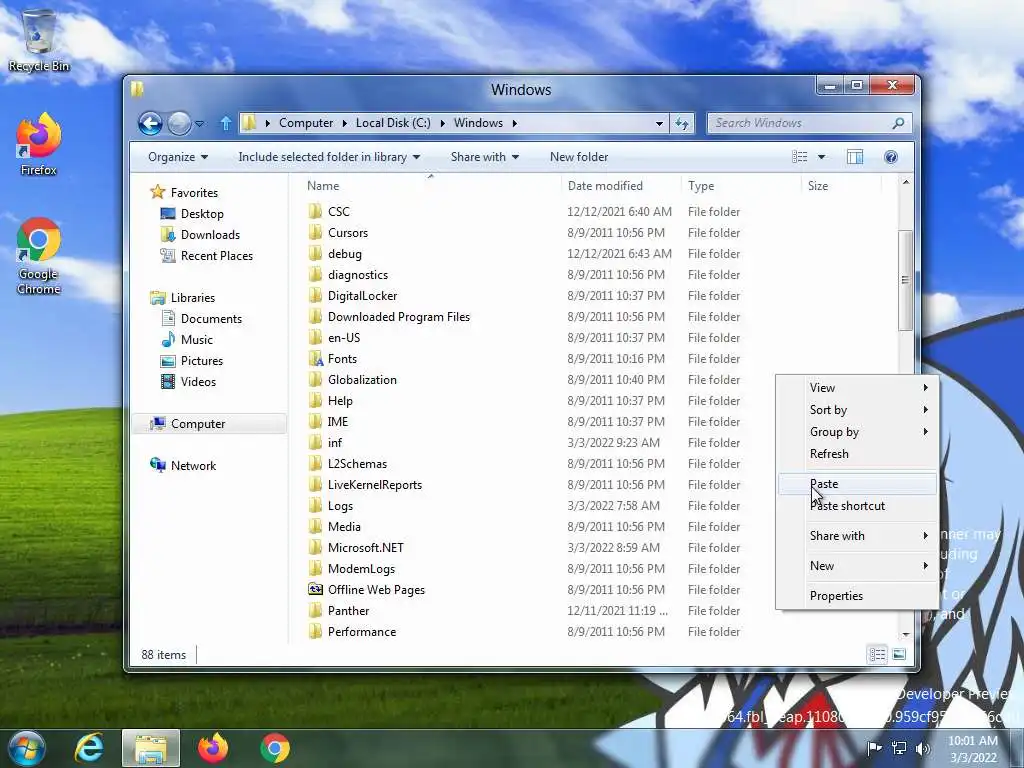Open New submenu in context menu
Viewport: 1024px width, 768px height.
tap(857, 566)
